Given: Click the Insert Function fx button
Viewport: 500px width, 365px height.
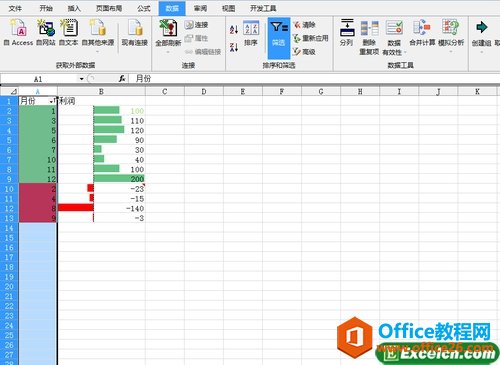Looking at the screenshot, I should coord(122,79).
